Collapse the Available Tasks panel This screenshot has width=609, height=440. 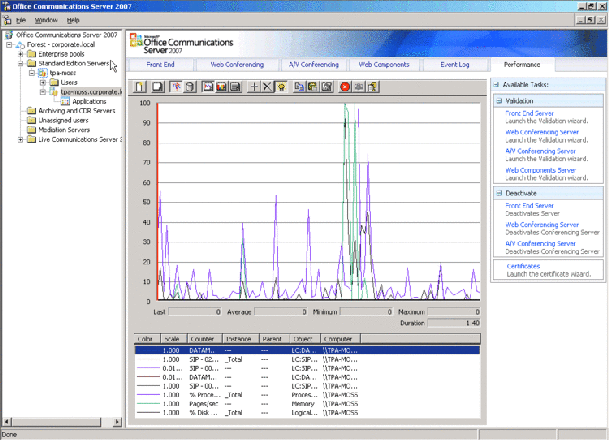click(x=496, y=84)
